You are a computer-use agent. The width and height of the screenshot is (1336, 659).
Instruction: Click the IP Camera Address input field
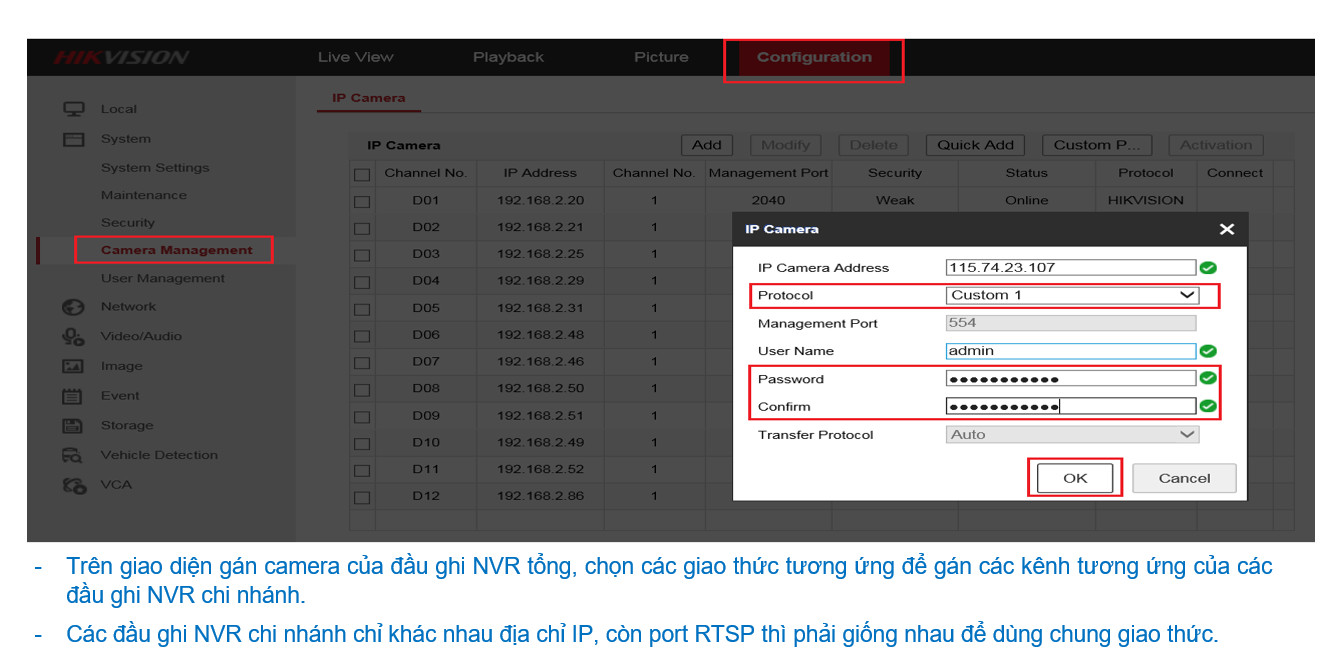[1070, 268]
